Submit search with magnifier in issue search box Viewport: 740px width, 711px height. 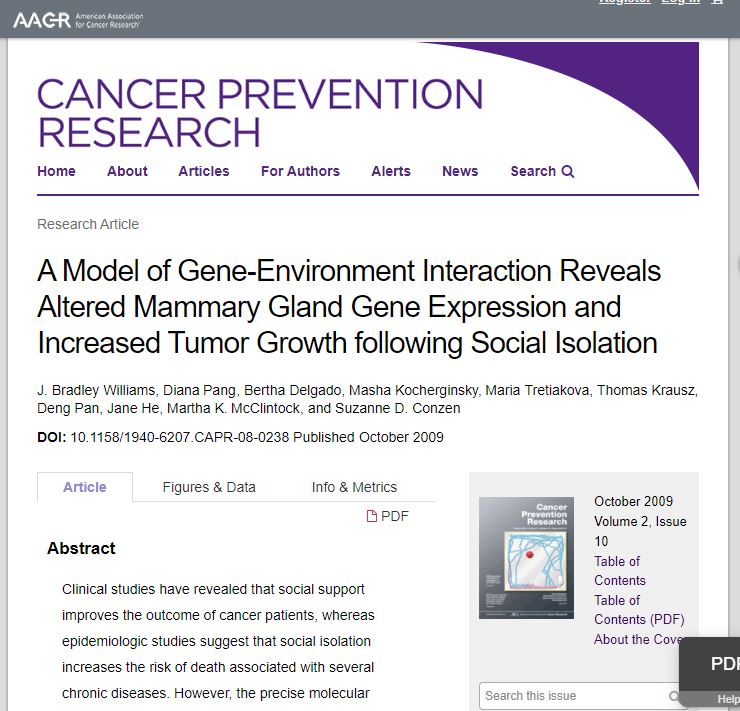click(674, 696)
